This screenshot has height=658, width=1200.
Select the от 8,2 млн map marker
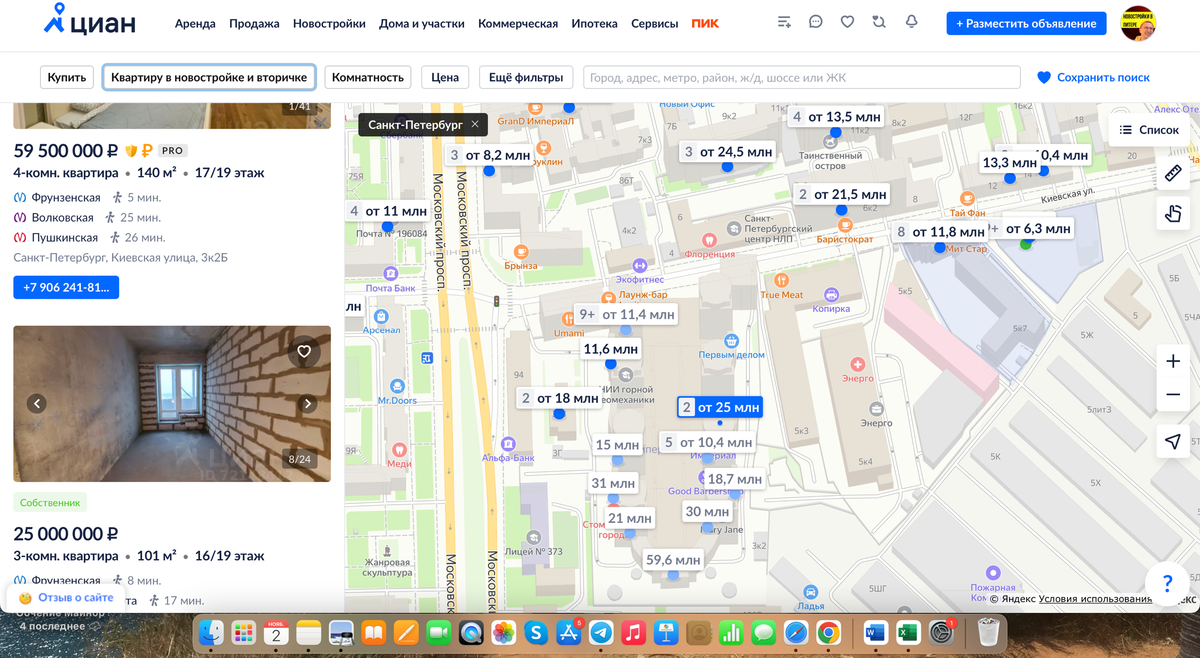tap(490, 155)
